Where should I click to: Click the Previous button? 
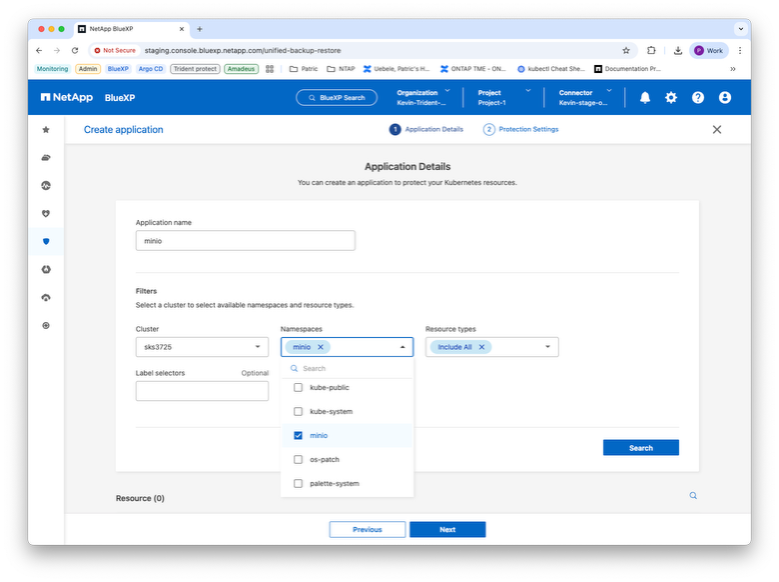tap(368, 529)
